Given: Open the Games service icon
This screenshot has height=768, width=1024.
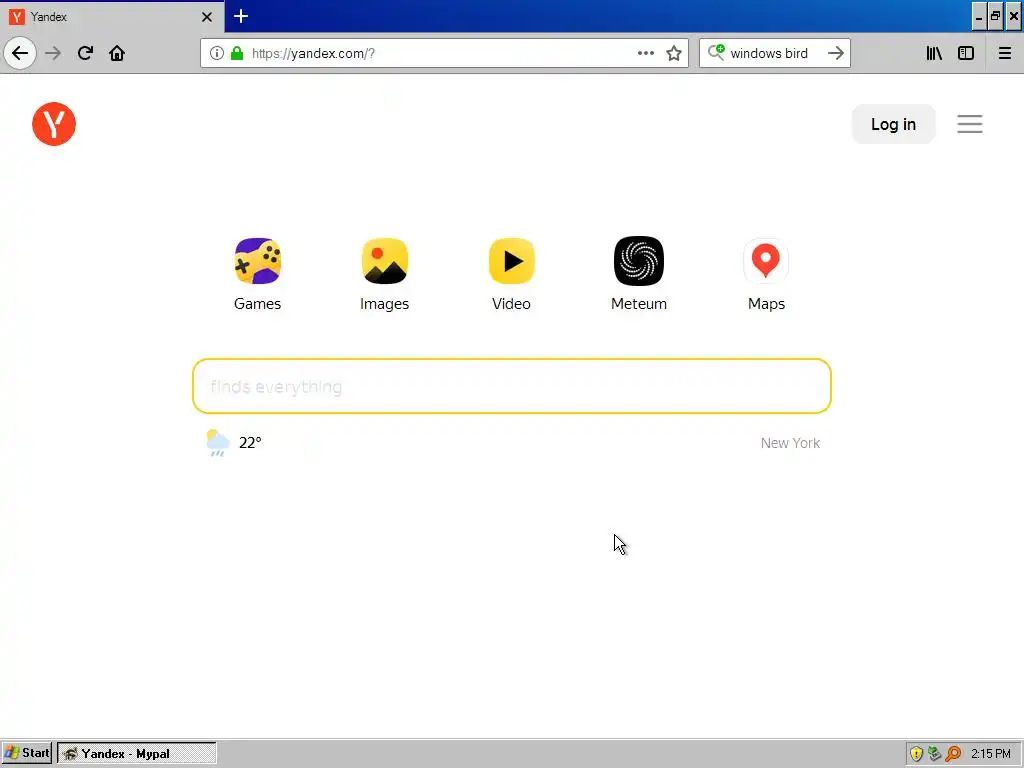Looking at the screenshot, I should [x=257, y=261].
